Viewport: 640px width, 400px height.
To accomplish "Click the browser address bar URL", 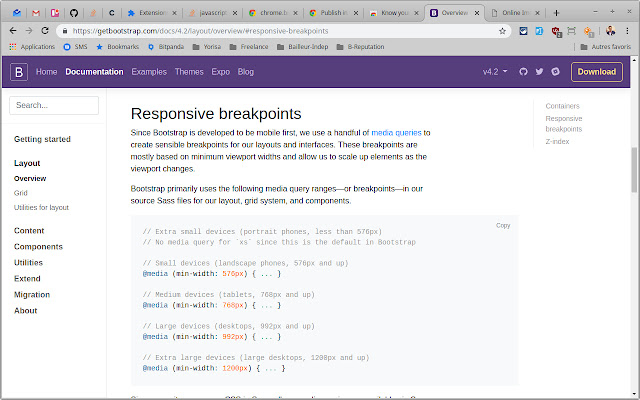I will click(200, 31).
